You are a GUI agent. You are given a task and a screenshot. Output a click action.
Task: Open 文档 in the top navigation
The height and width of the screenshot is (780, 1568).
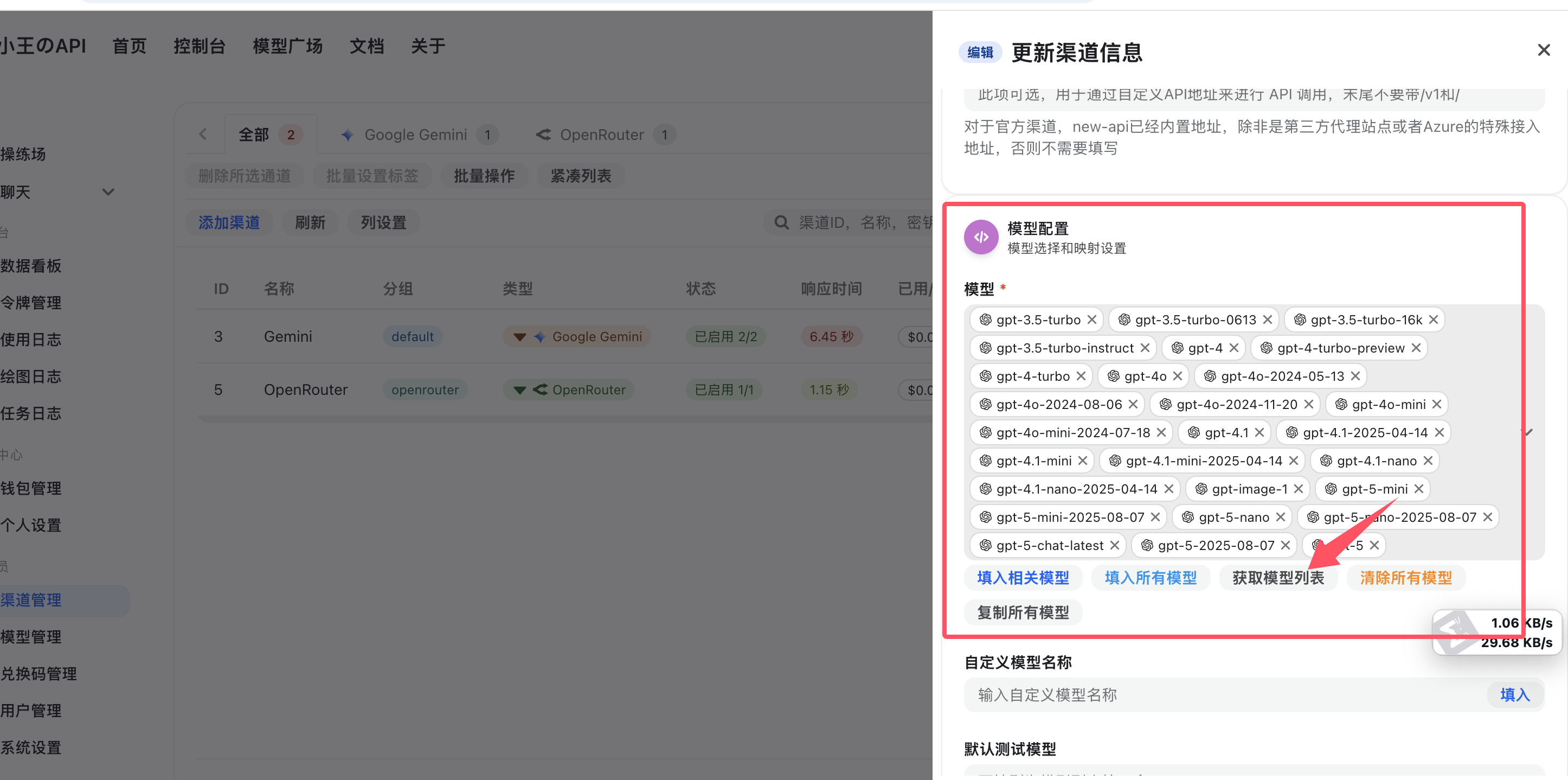[x=367, y=46]
